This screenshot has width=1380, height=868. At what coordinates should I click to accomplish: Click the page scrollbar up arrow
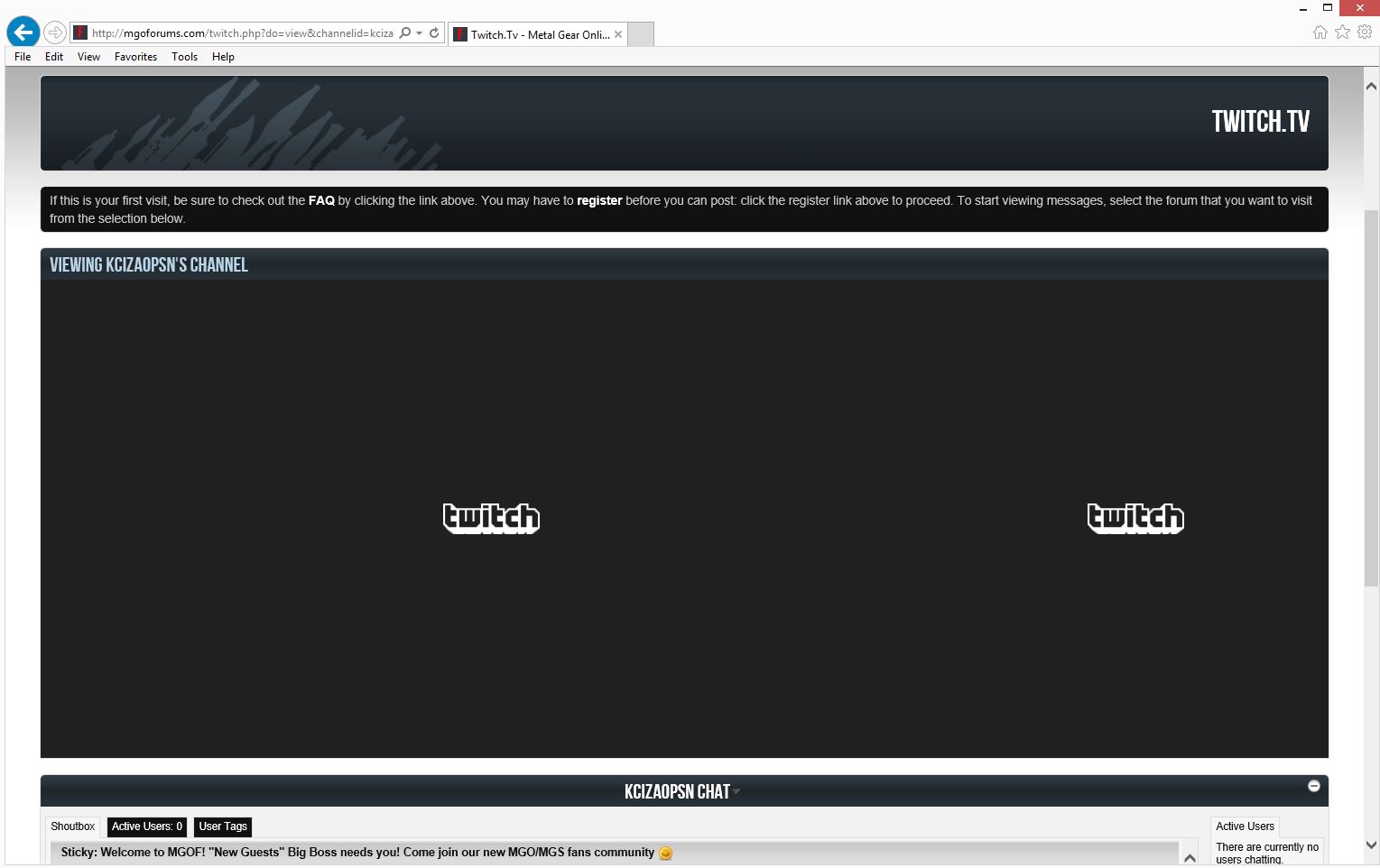coord(1371,86)
